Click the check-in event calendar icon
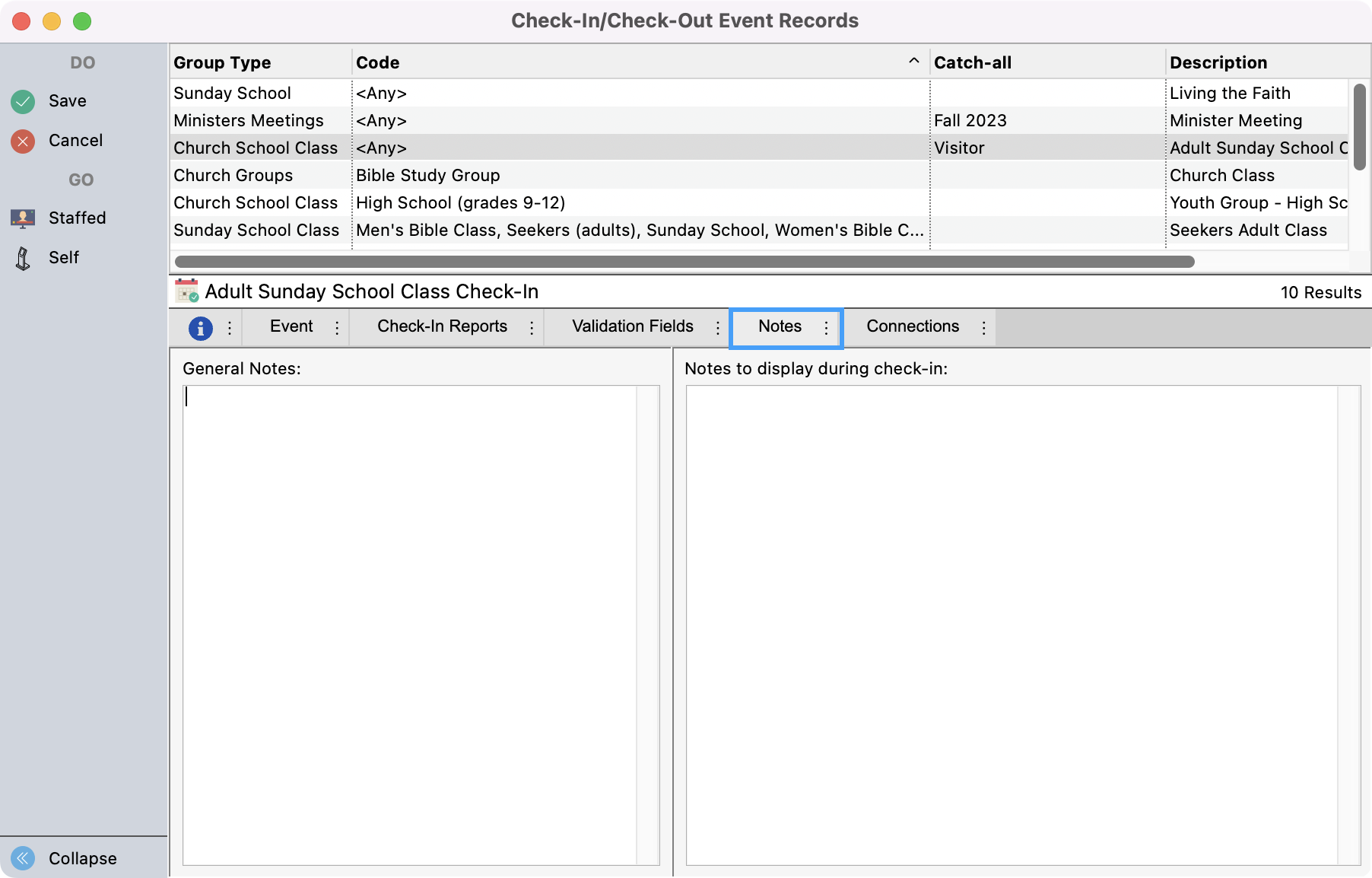 pos(186,291)
